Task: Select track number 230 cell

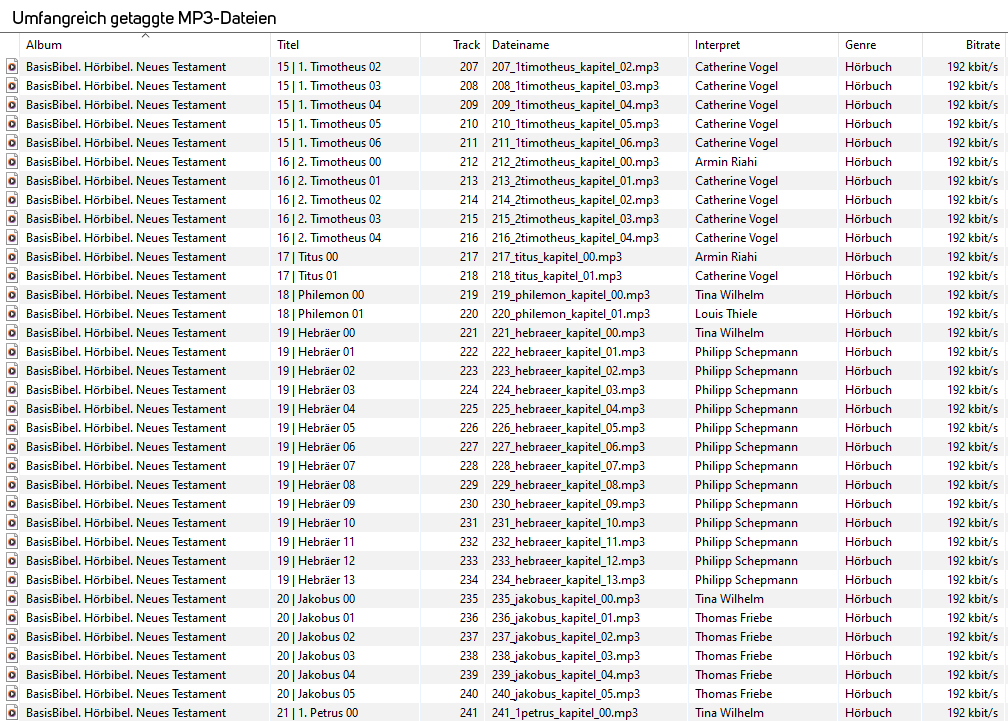Action: click(468, 504)
